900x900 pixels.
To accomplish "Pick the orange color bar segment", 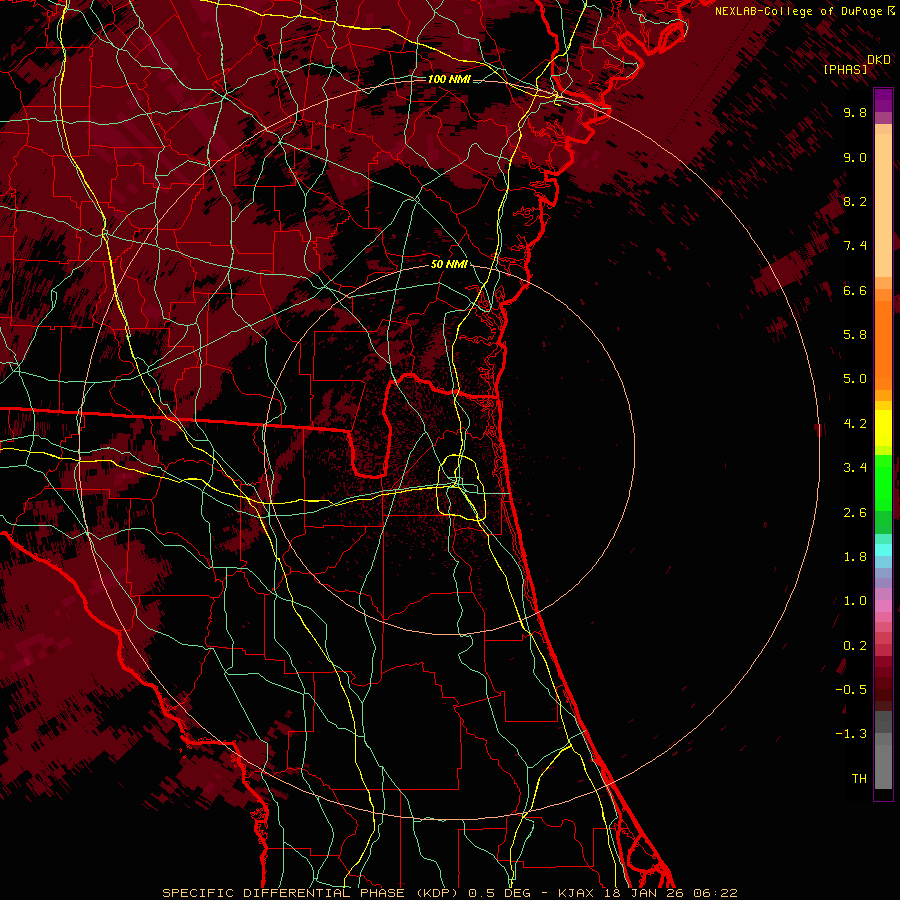I will 883,346.
